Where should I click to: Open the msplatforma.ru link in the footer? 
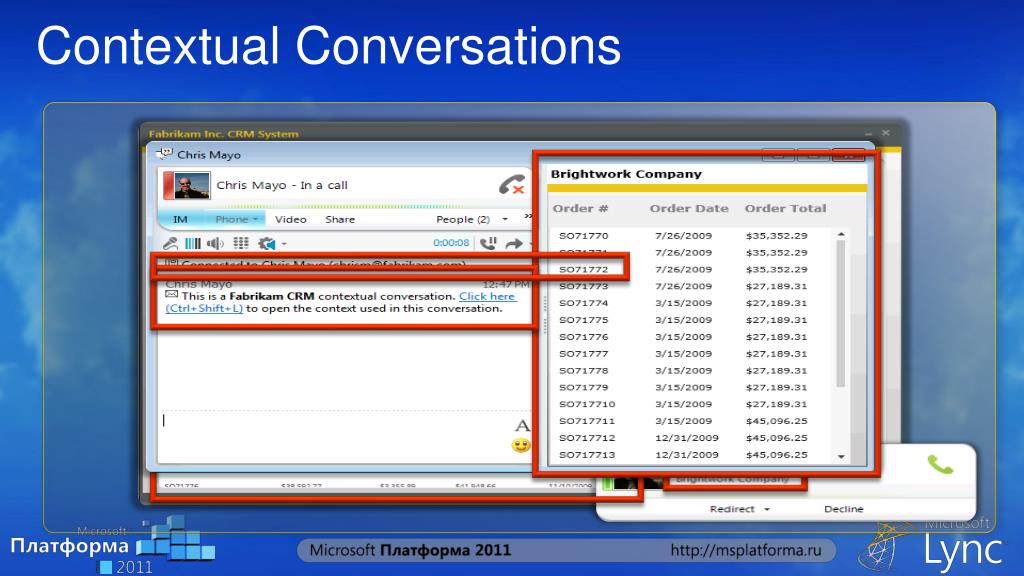(746, 551)
